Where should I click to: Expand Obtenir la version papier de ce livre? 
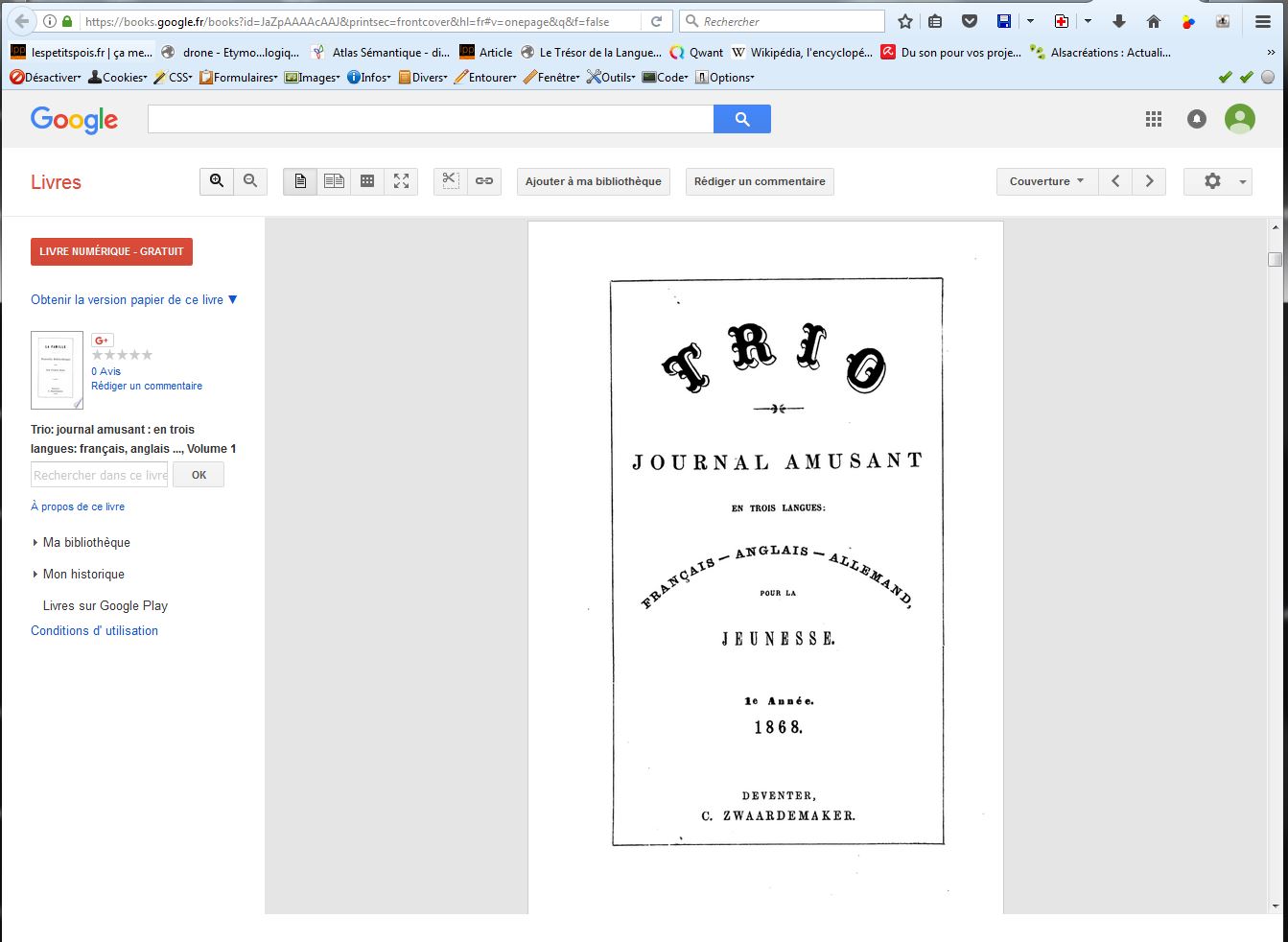133,299
